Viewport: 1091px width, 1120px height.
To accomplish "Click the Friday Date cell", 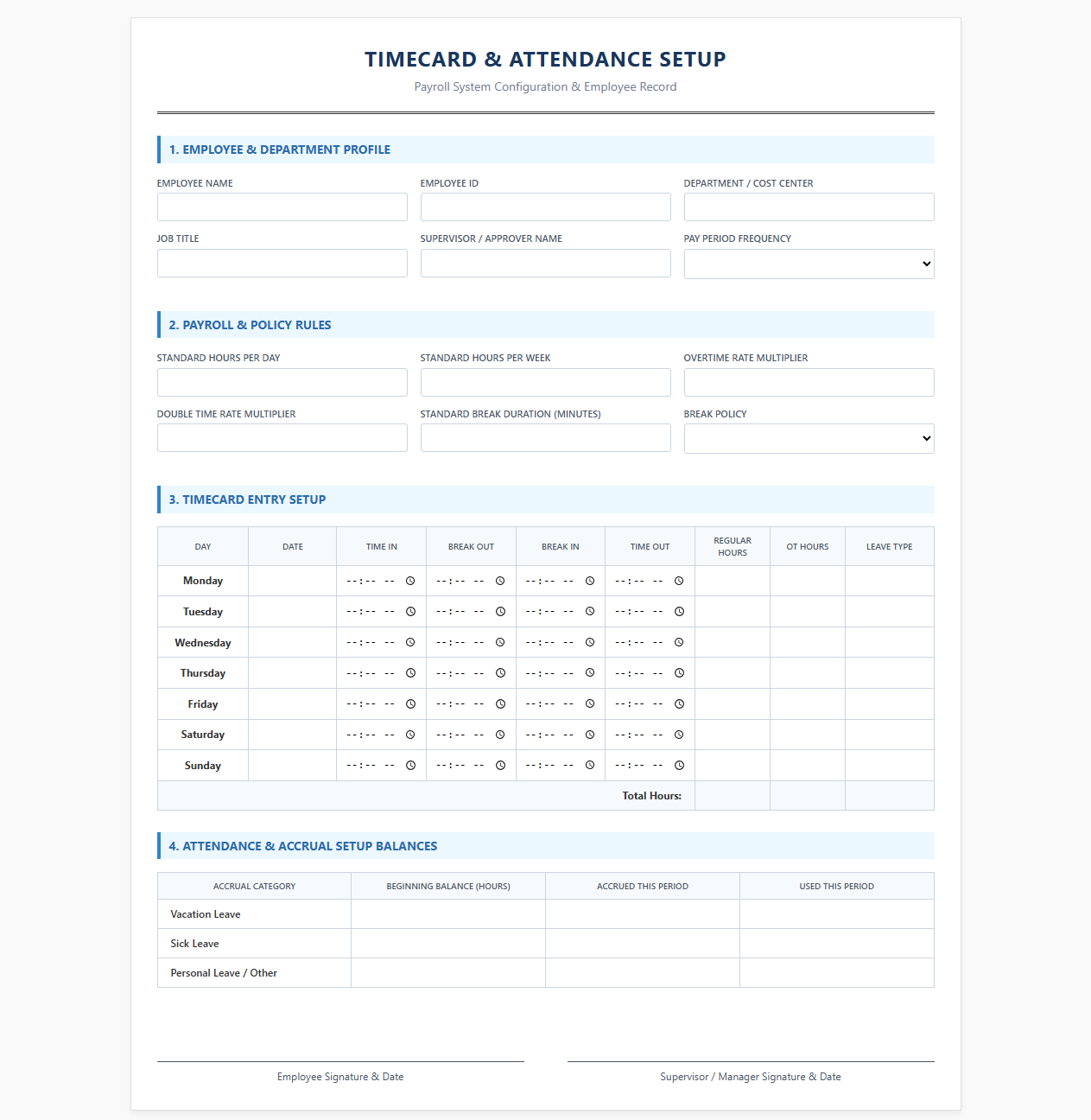I will [x=292, y=704].
